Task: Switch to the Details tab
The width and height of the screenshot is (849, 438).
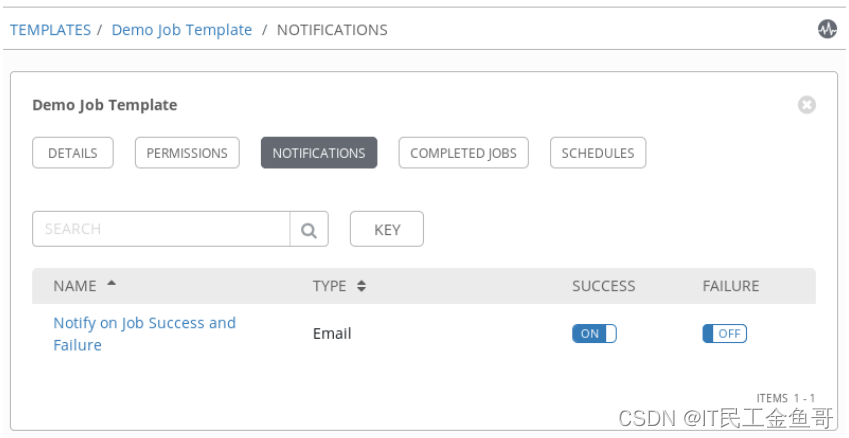Action: 73,153
